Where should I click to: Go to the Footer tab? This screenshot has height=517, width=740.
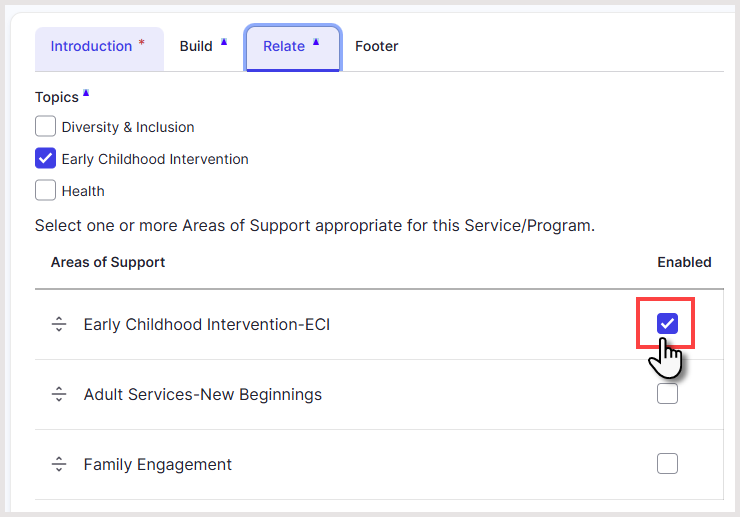[x=377, y=46]
